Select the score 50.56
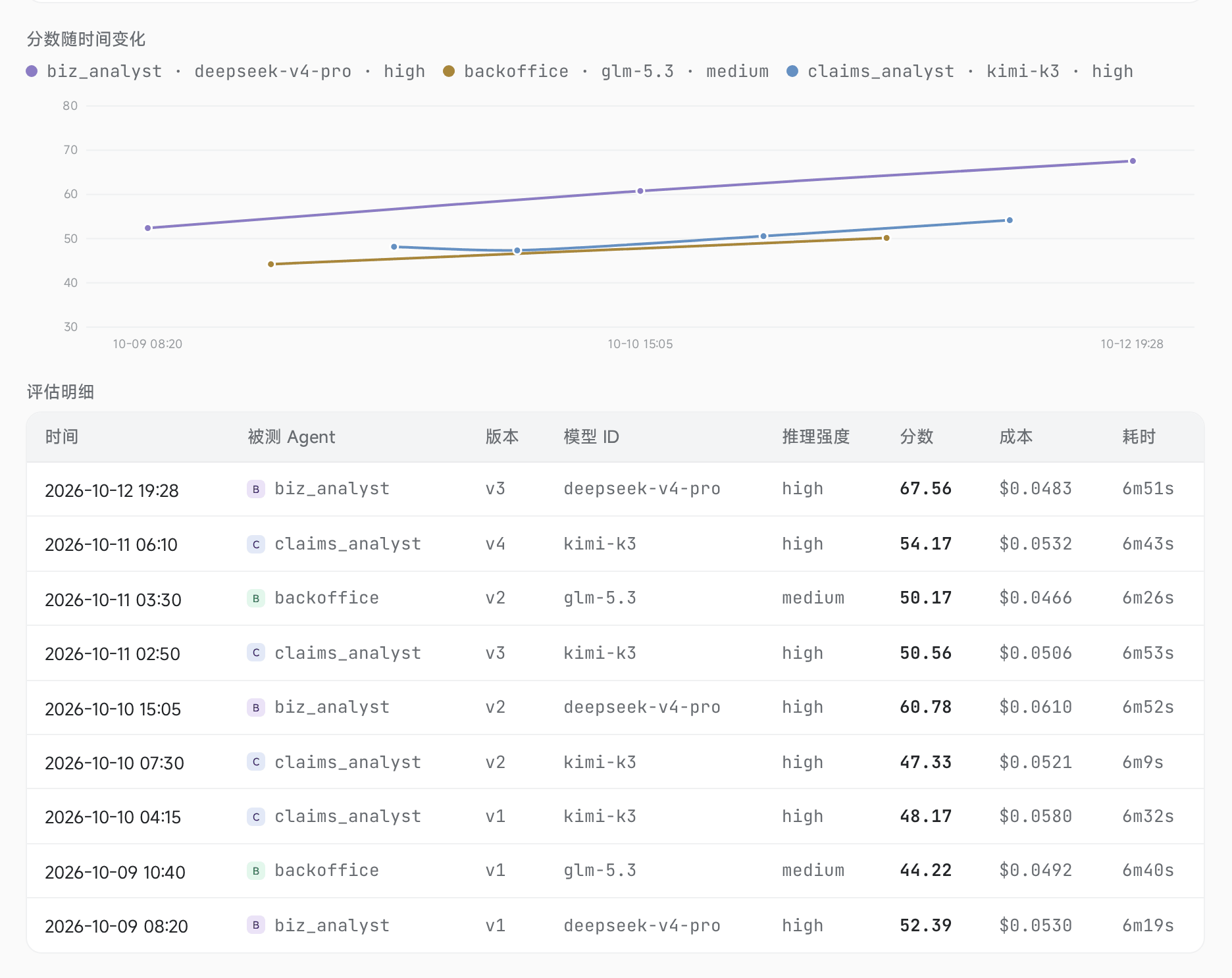The width and height of the screenshot is (1232, 978). click(926, 653)
